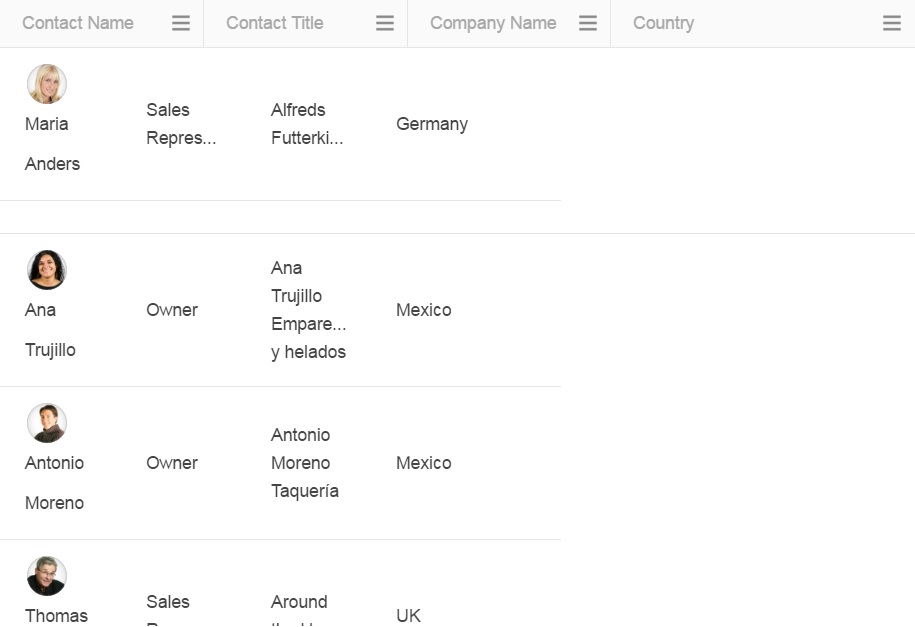Click the Ana Trujillo Emparedados company cell

(x=308, y=310)
